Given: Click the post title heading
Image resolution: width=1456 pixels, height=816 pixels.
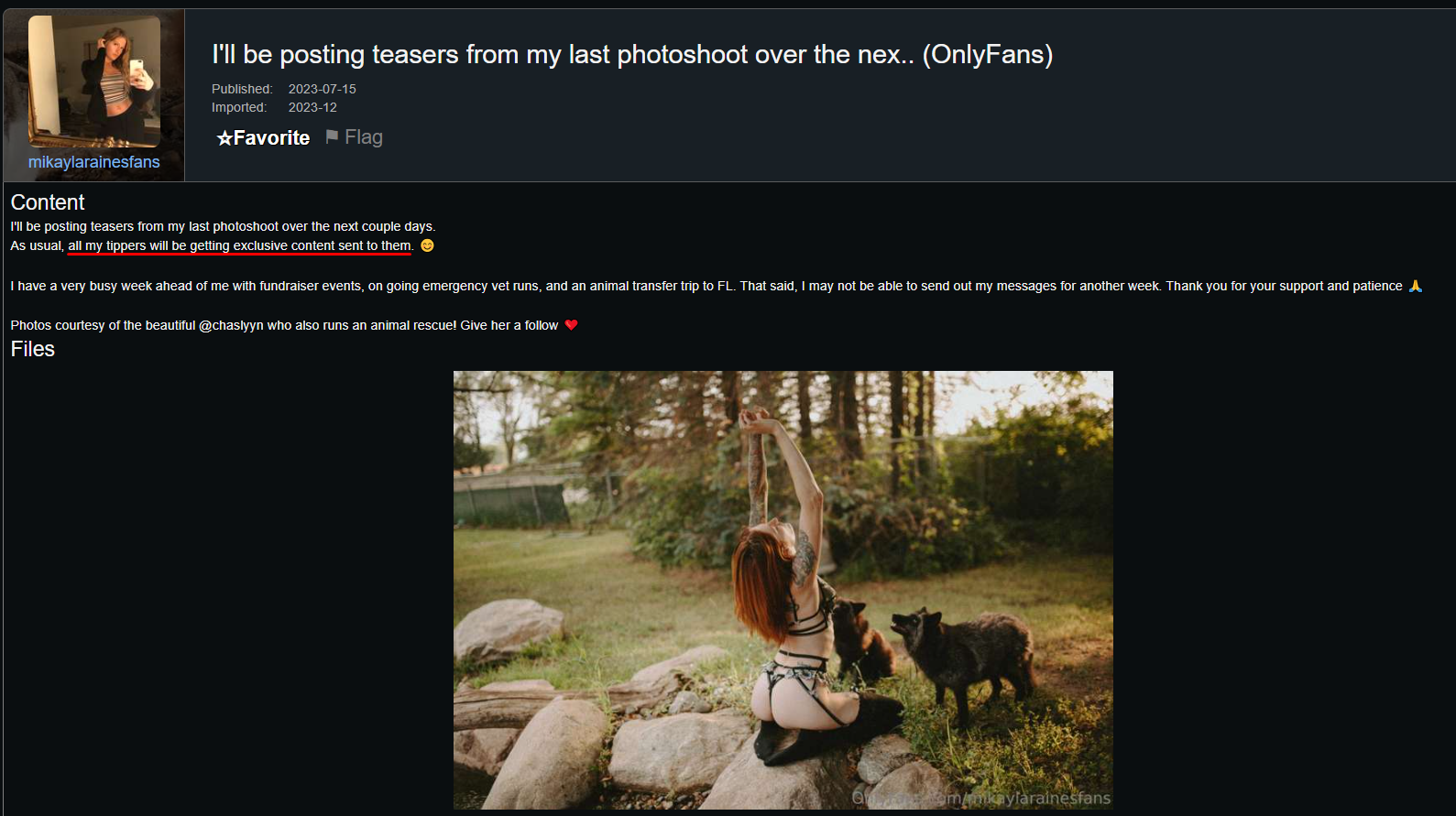Looking at the screenshot, I should [x=632, y=54].
